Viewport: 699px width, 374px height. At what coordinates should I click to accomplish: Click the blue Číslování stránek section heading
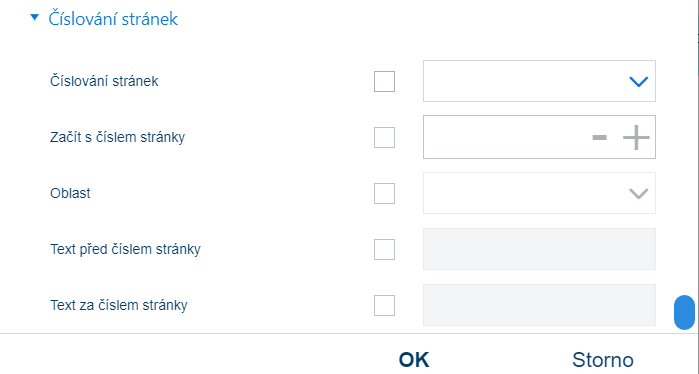pos(113,19)
